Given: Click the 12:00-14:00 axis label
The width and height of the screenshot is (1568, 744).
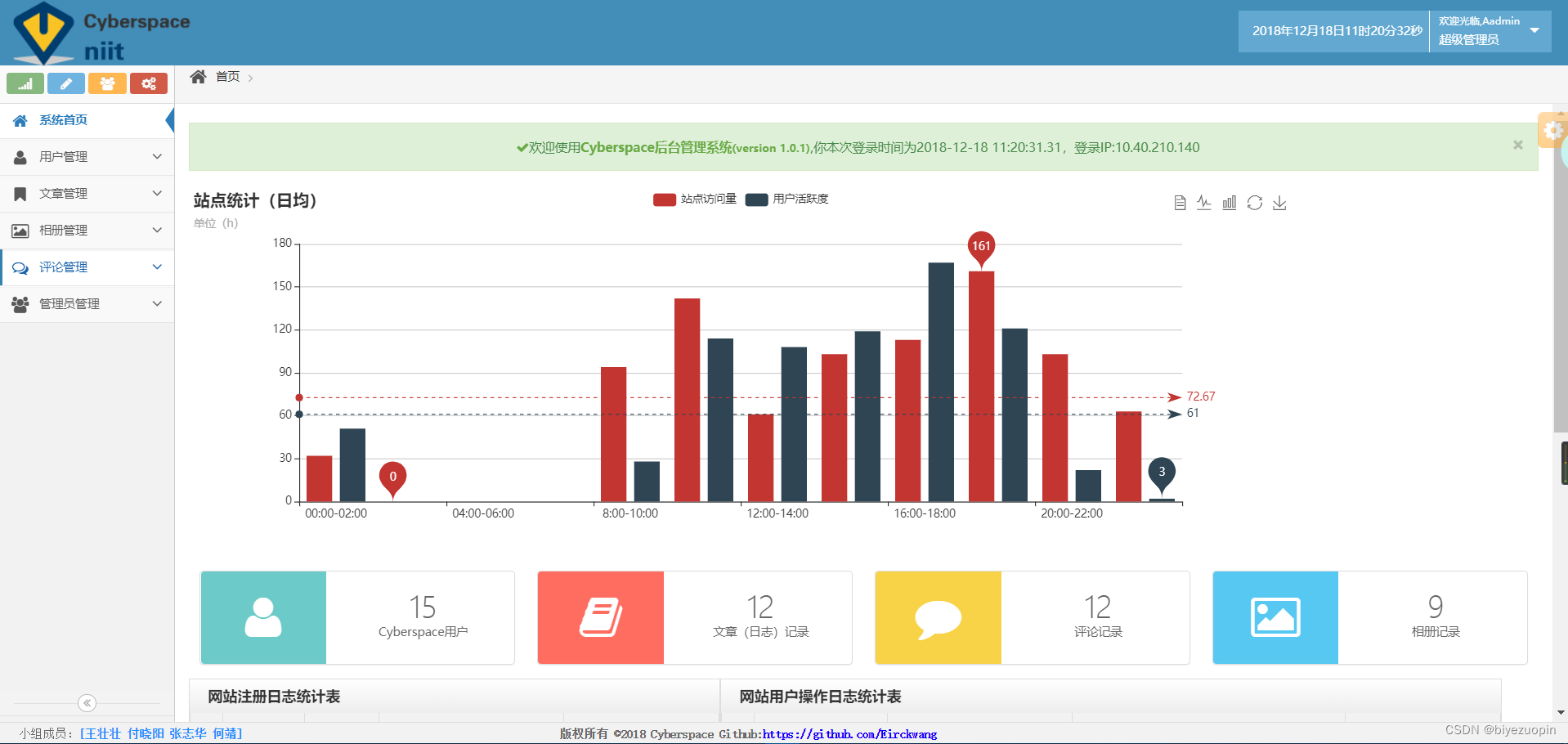Looking at the screenshot, I should click(x=777, y=513).
